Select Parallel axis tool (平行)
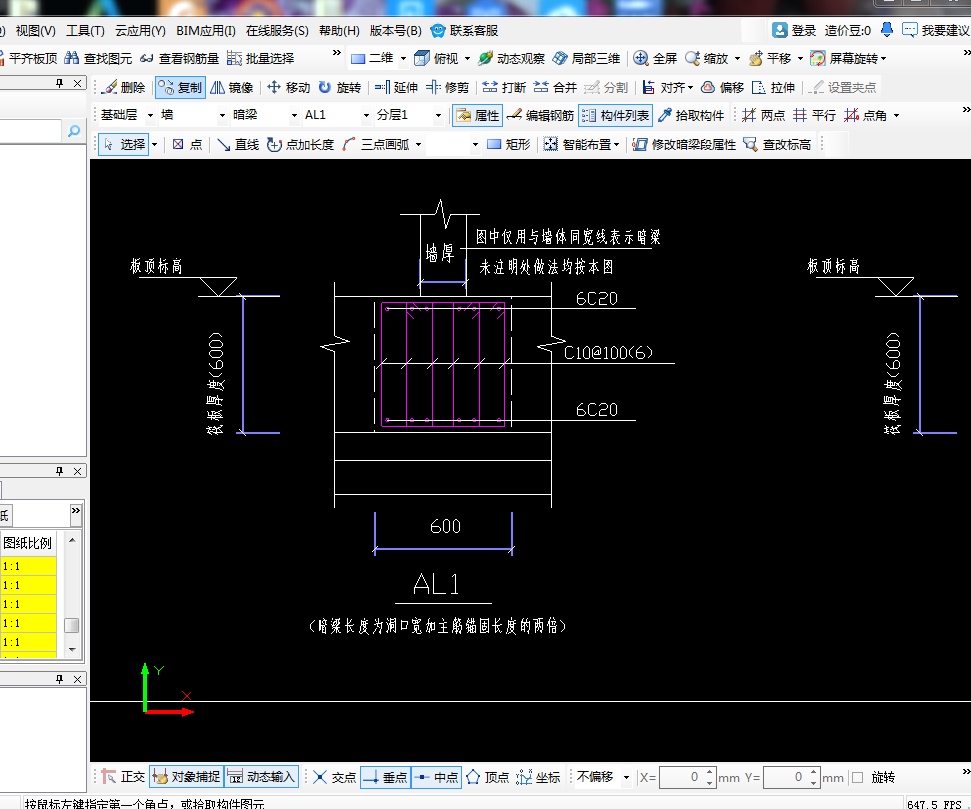 pos(814,115)
